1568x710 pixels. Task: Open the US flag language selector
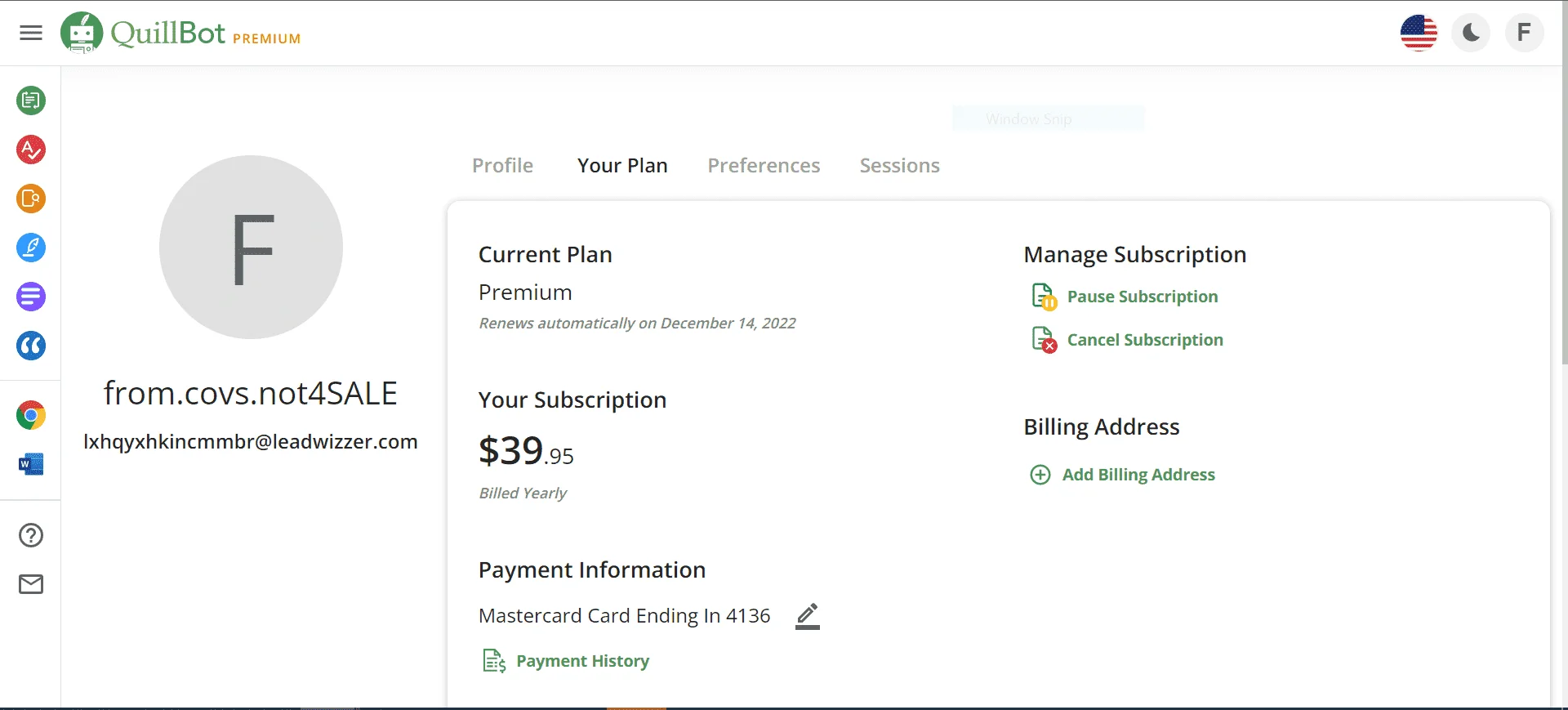1419,33
